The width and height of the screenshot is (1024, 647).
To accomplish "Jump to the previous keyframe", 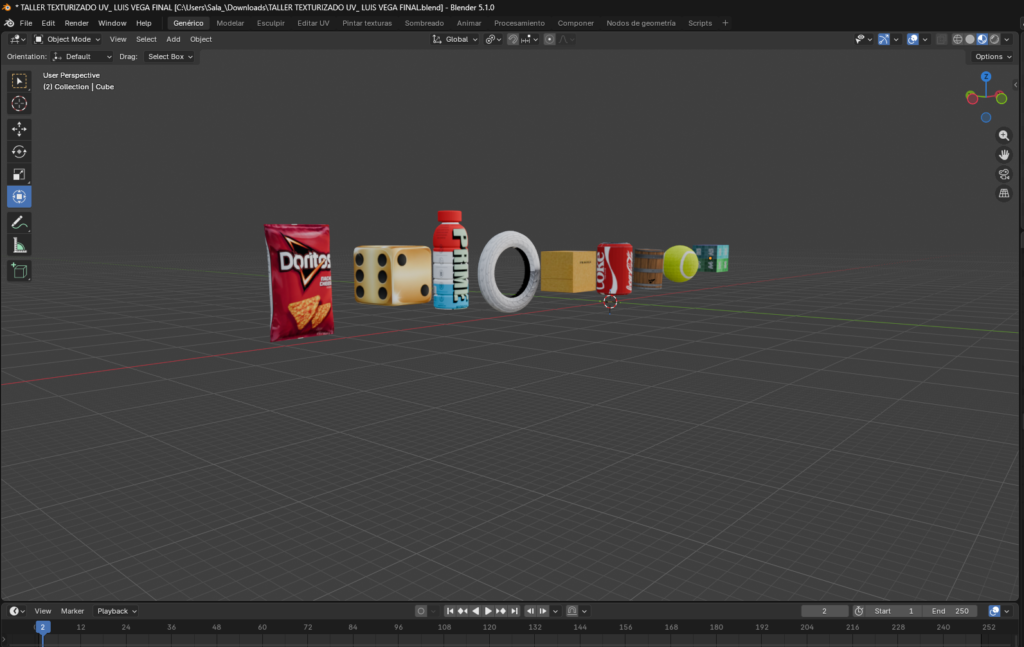I will 462,611.
